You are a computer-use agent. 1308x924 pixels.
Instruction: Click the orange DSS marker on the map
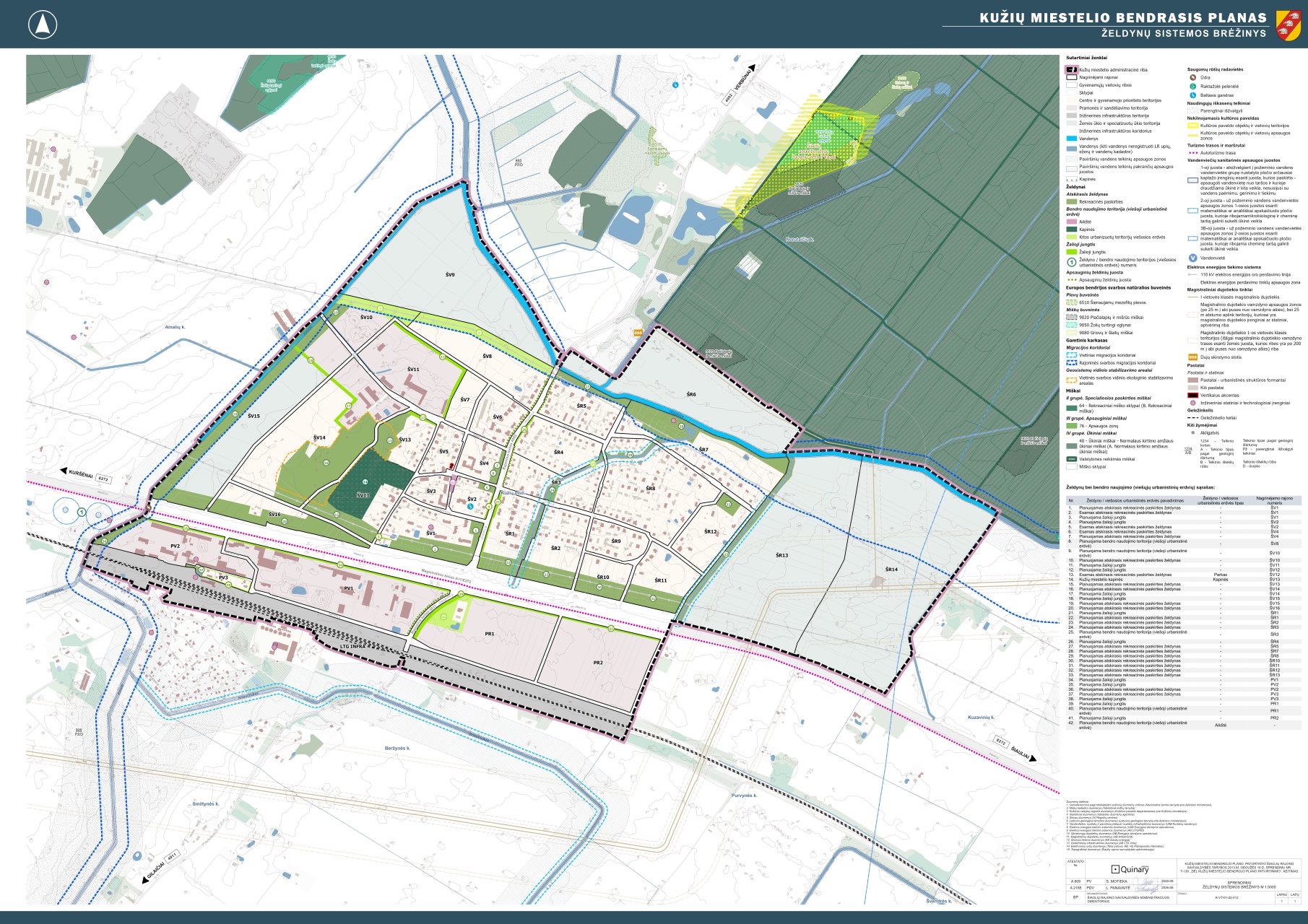(637, 333)
